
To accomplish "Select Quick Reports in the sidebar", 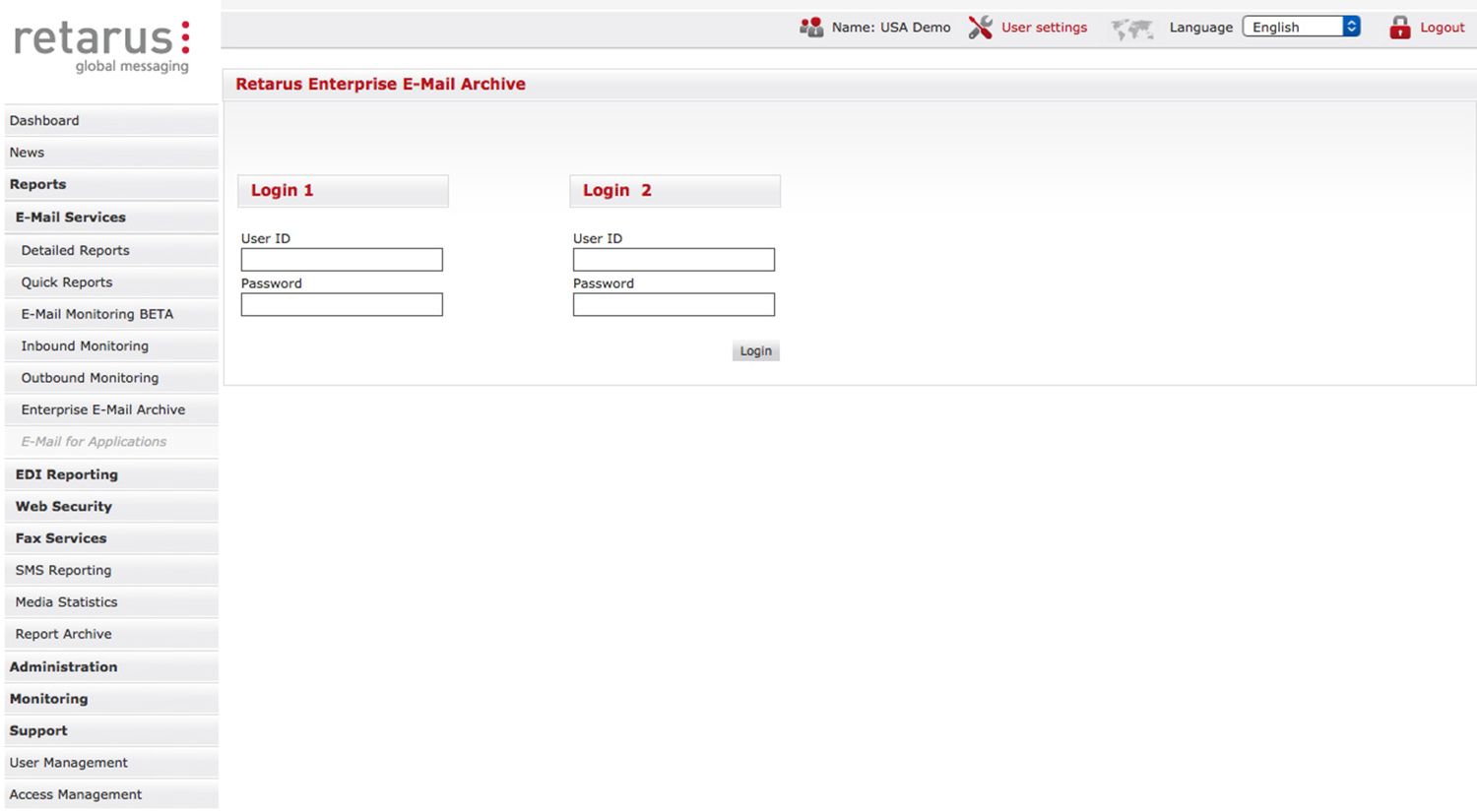I will [x=111, y=281].
